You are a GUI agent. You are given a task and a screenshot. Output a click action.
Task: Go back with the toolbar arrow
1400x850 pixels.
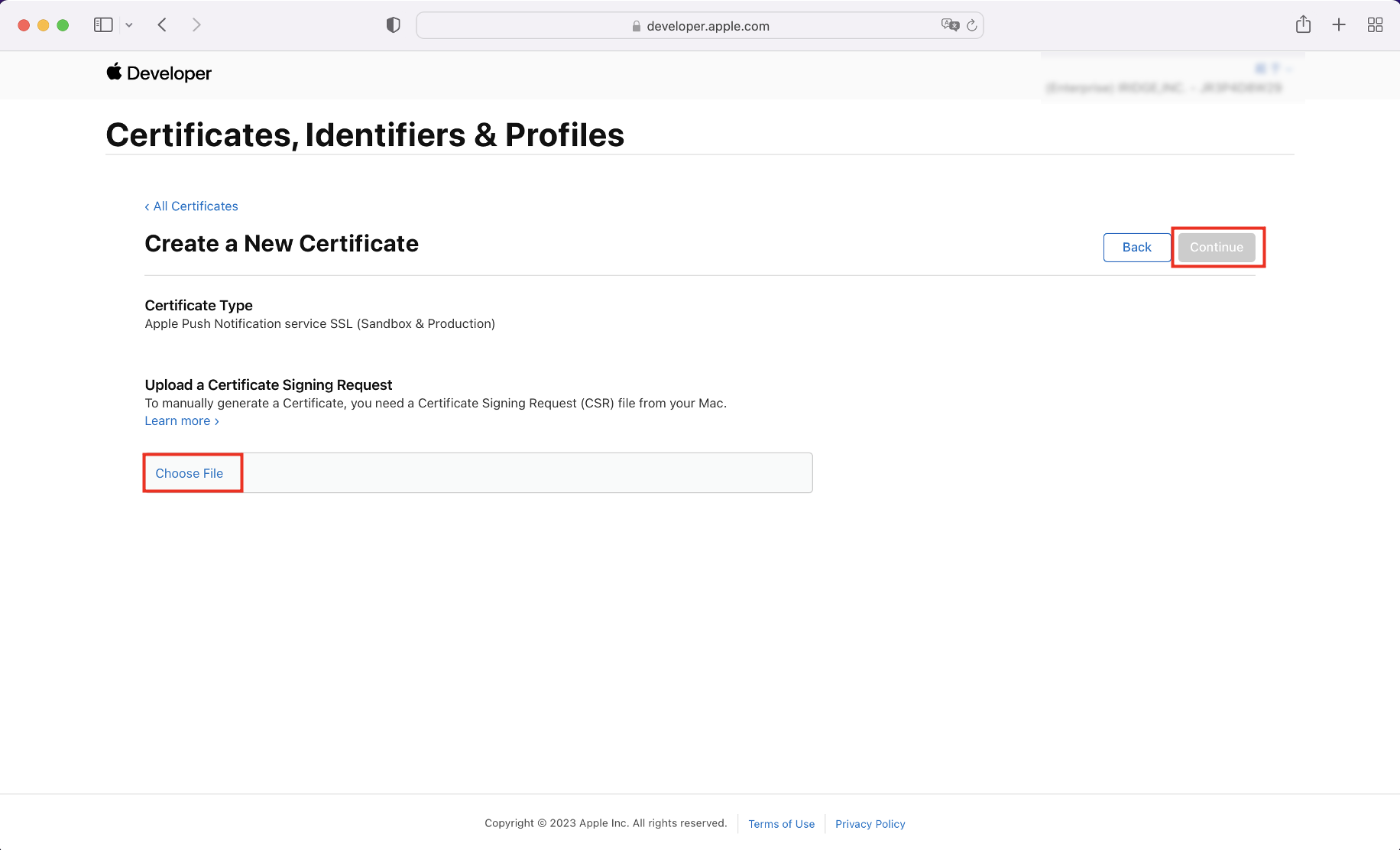pos(162,25)
